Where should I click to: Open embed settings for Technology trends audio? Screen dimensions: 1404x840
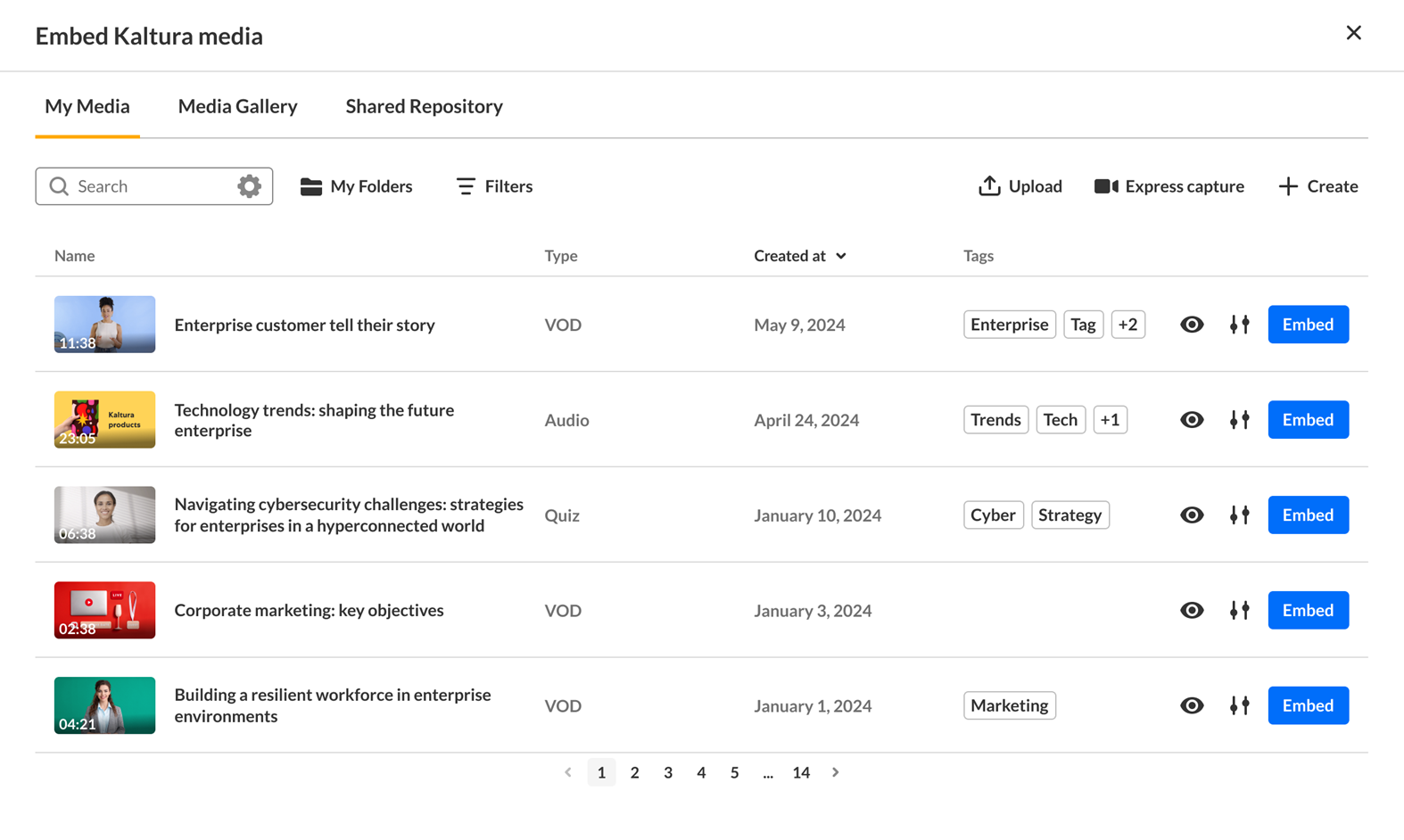coord(1239,420)
